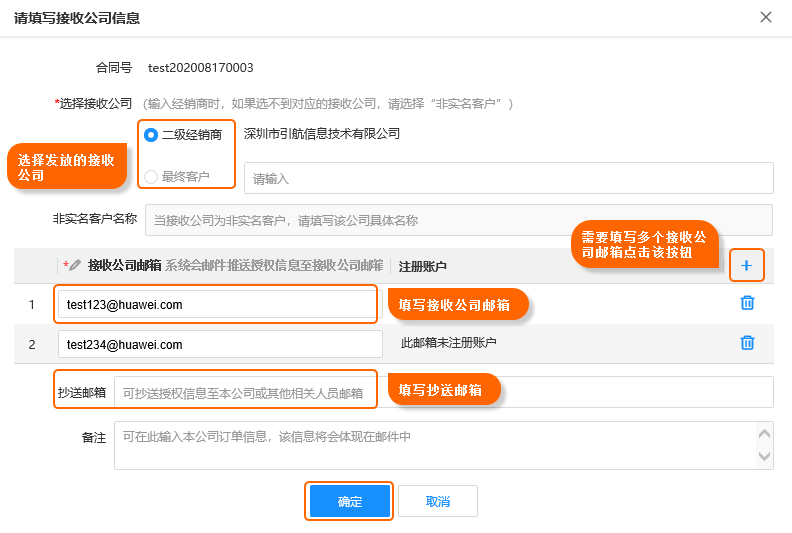Click the 接收公司邮箱 column header
Screen dimensions: 792x533
click(124, 265)
